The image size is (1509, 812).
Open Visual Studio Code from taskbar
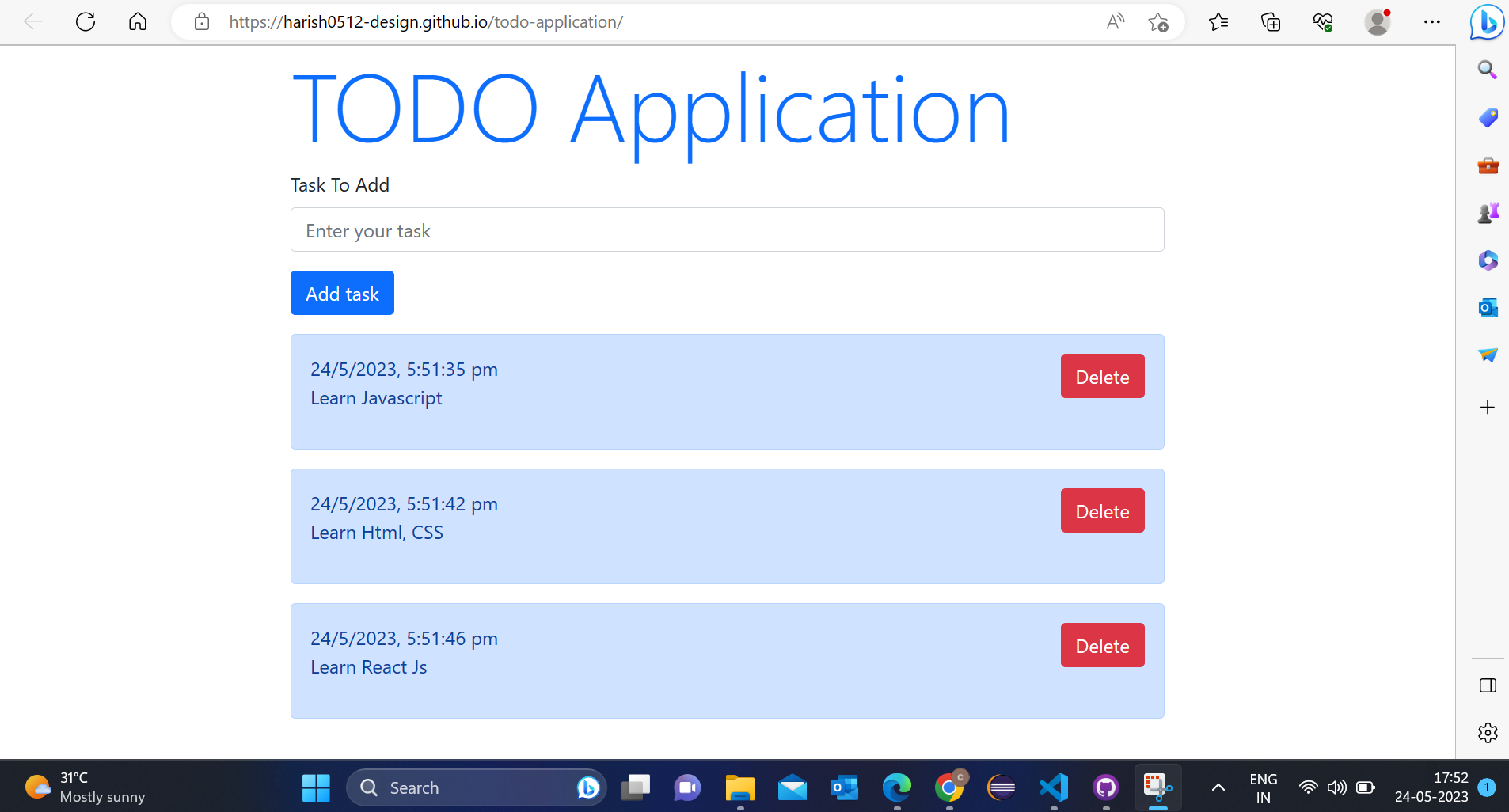[1054, 787]
